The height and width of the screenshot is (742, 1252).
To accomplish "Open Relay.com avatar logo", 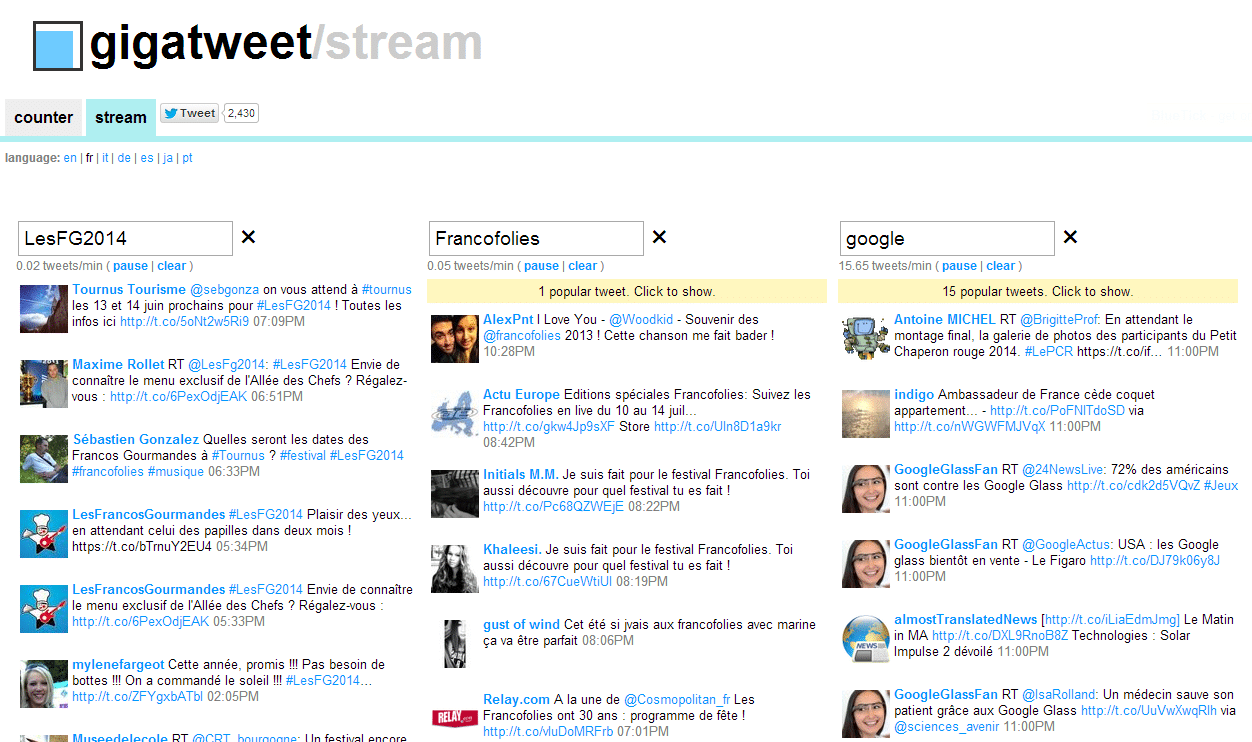I will point(455,717).
